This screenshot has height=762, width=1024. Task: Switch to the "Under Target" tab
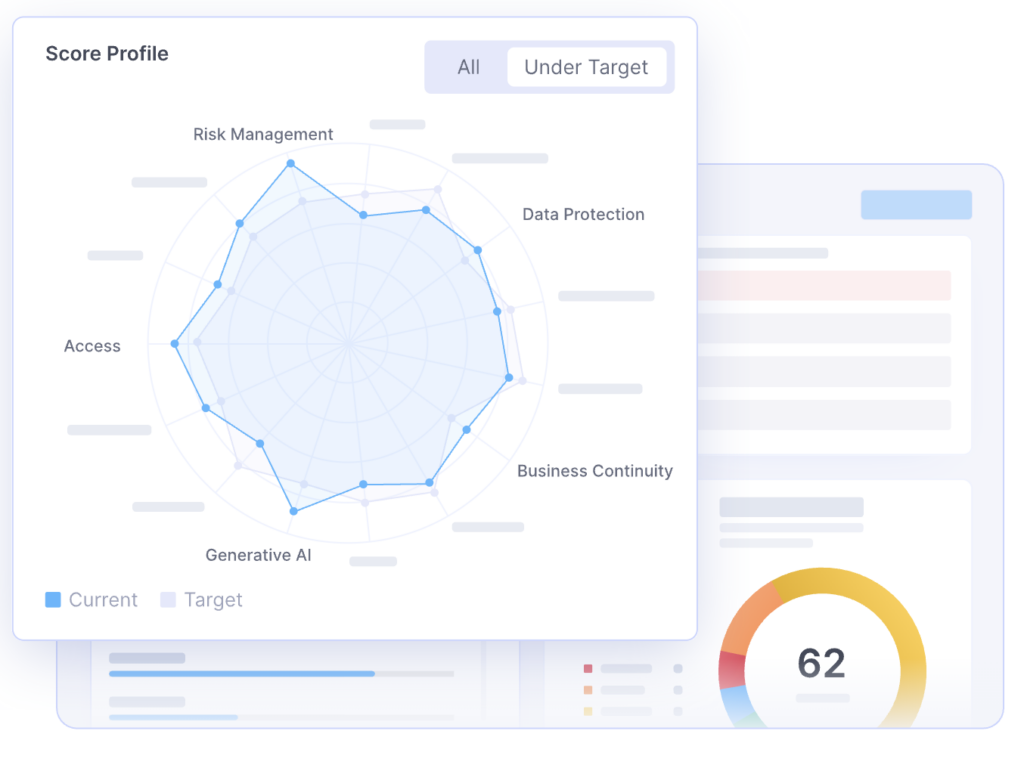(586, 67)
